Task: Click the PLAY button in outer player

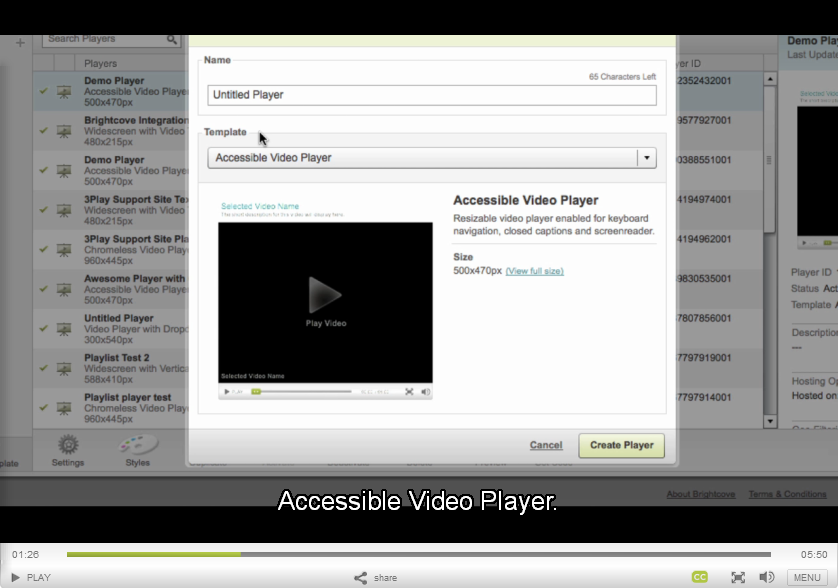Action: click(30, 577)
